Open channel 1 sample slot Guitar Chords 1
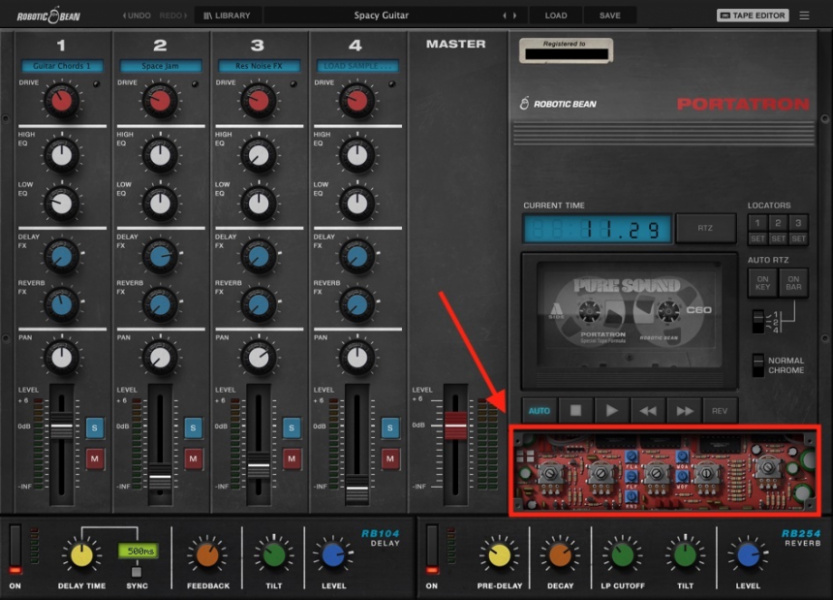 click(x=62, y=66)
